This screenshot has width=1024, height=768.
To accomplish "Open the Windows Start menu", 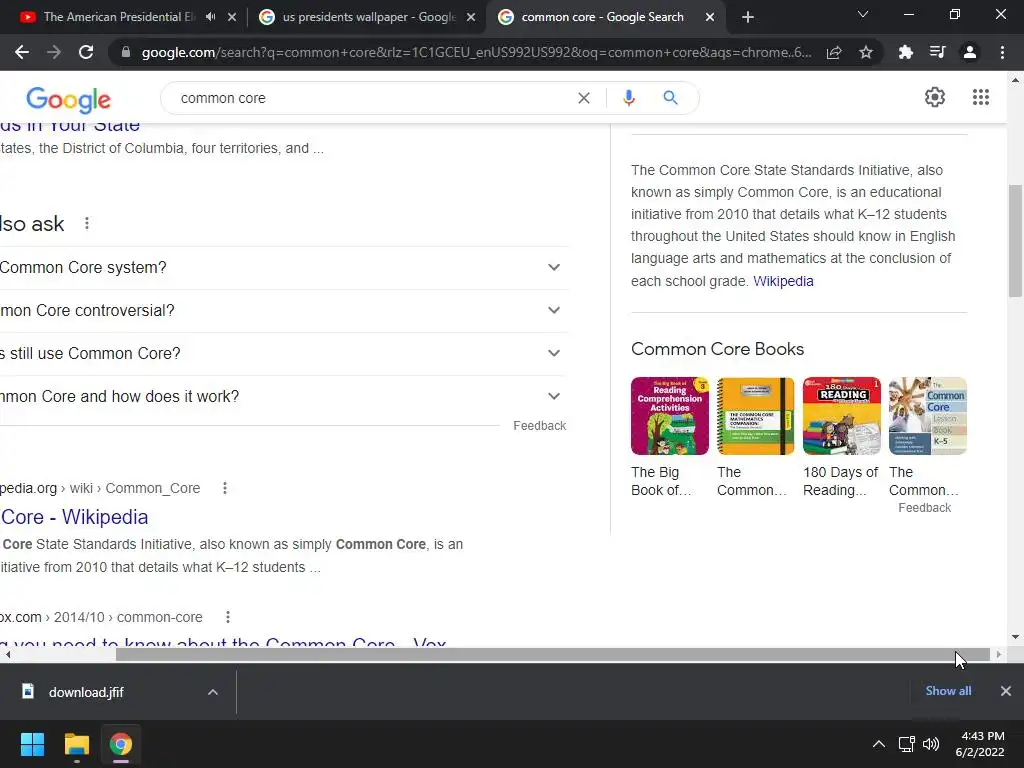I will coord(32,744).
